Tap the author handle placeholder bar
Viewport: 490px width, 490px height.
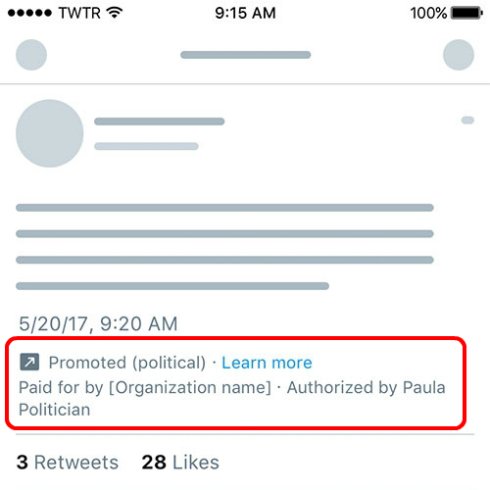coord(146,146)
